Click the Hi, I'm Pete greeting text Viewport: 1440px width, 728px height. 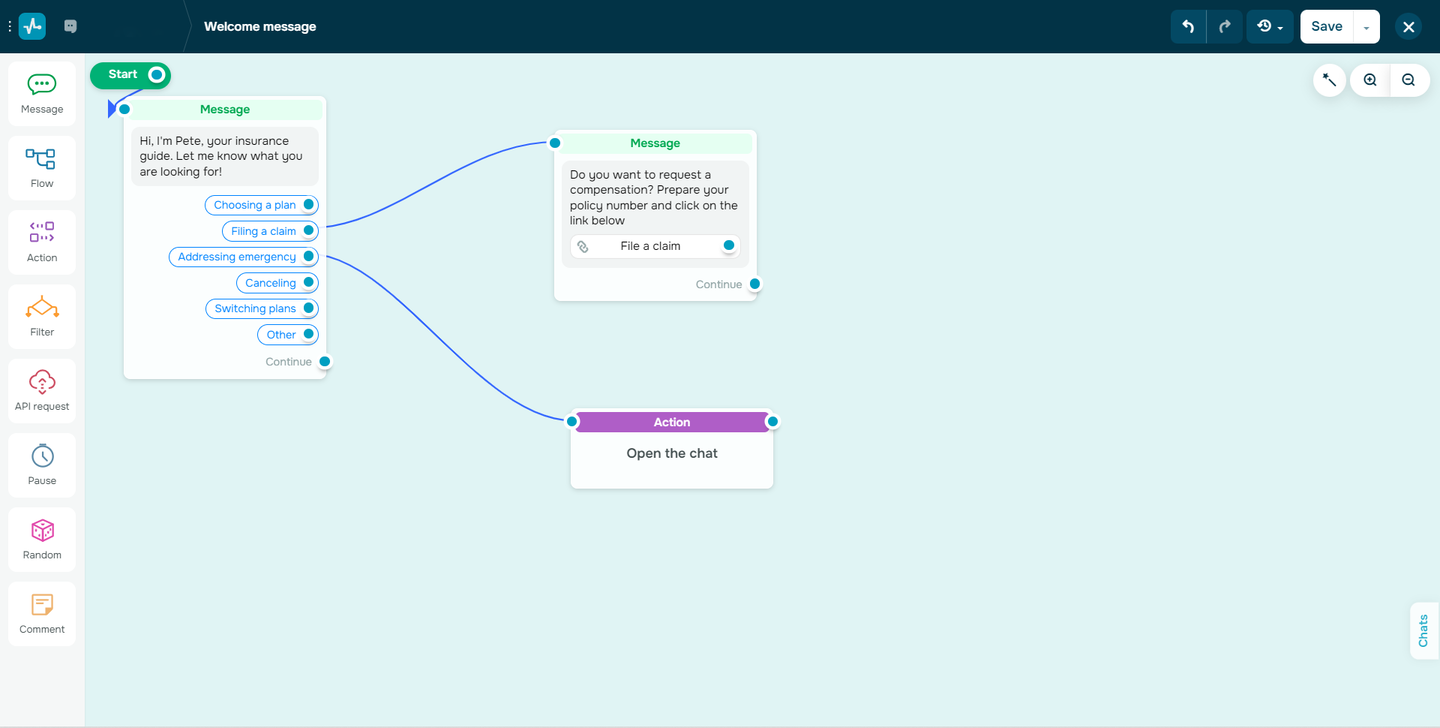tap(225, 156)
